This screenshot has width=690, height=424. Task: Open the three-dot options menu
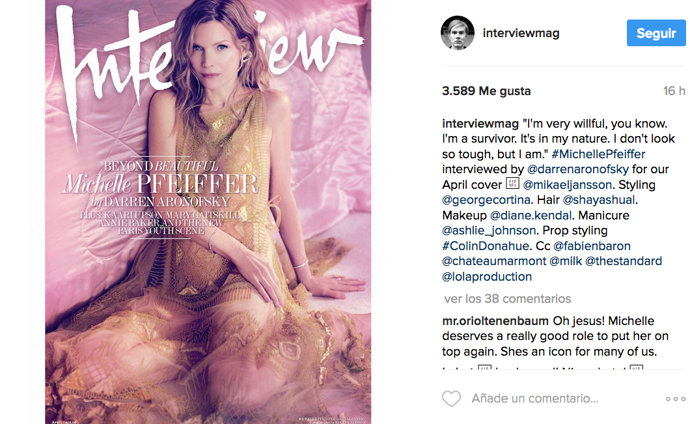675,399
